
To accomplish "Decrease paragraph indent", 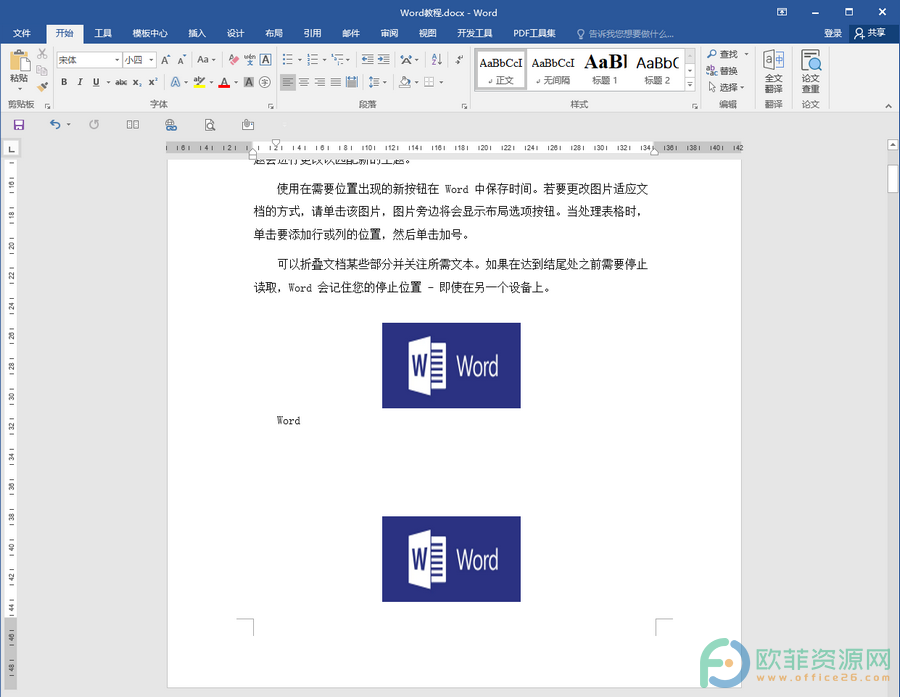I will (x=367, y=60).
